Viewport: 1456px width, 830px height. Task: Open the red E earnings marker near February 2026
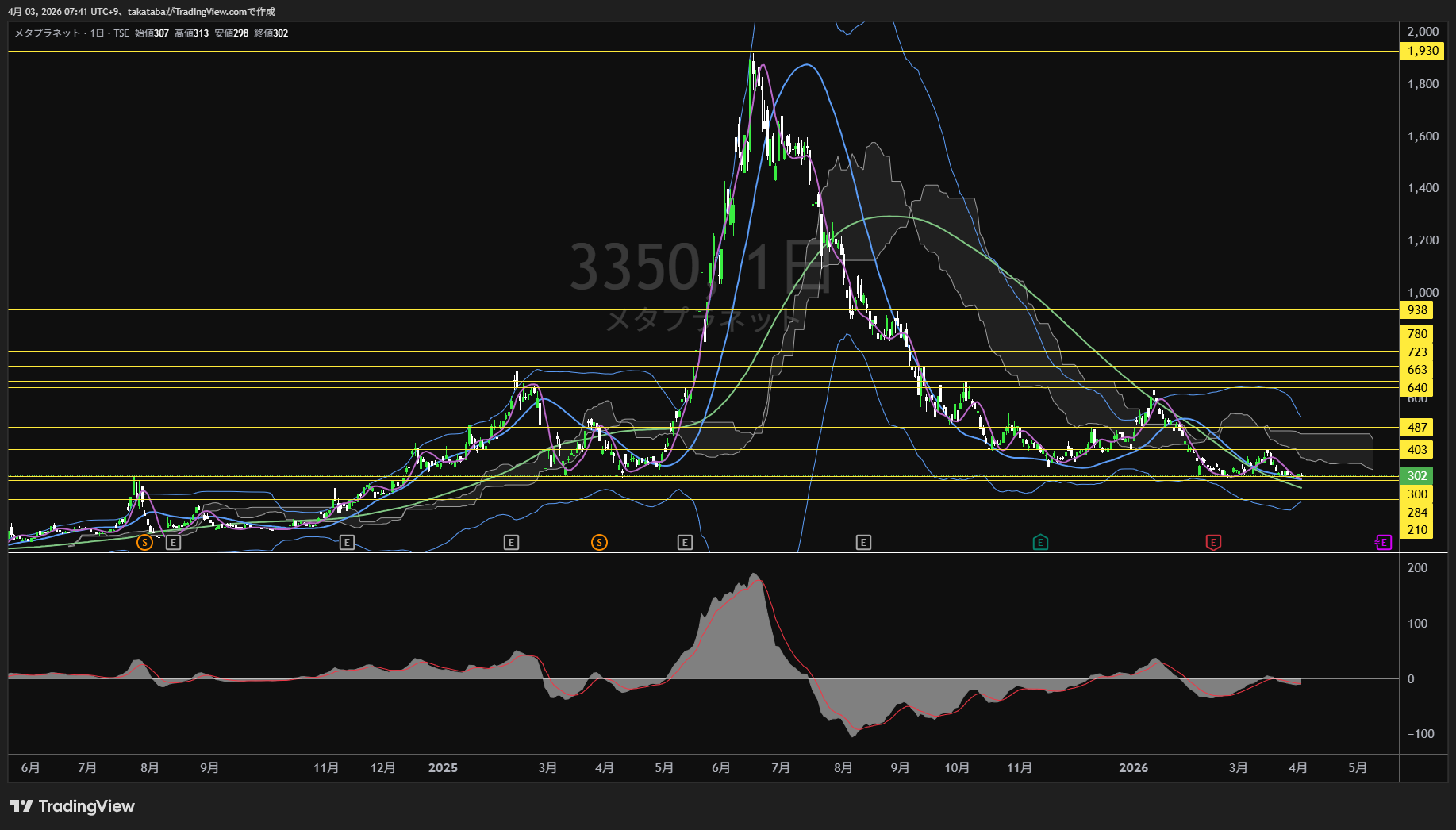click(x=1213, y=543)
